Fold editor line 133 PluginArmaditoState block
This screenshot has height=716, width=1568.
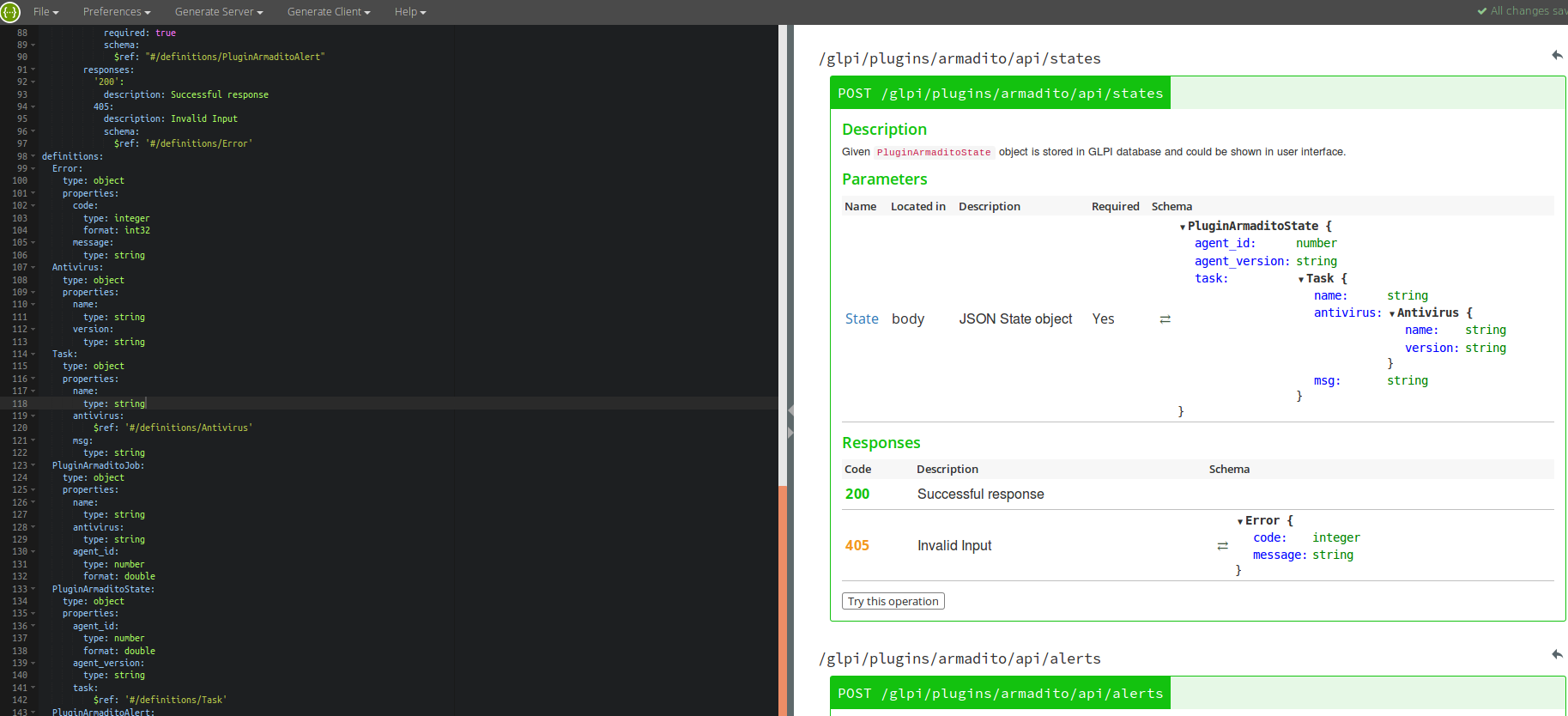click(x=33, y=589)
